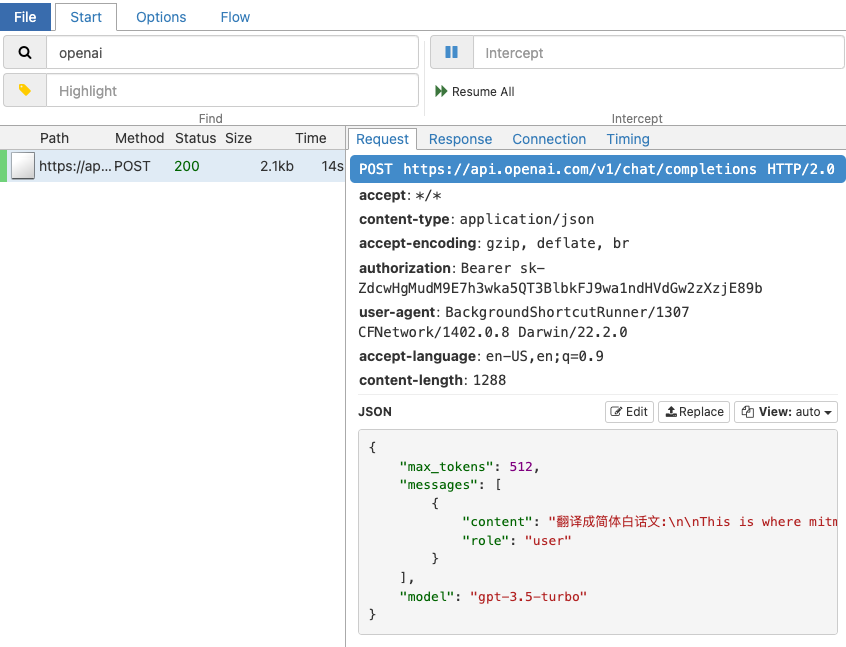Switch to the Options tab

point(161,16)
